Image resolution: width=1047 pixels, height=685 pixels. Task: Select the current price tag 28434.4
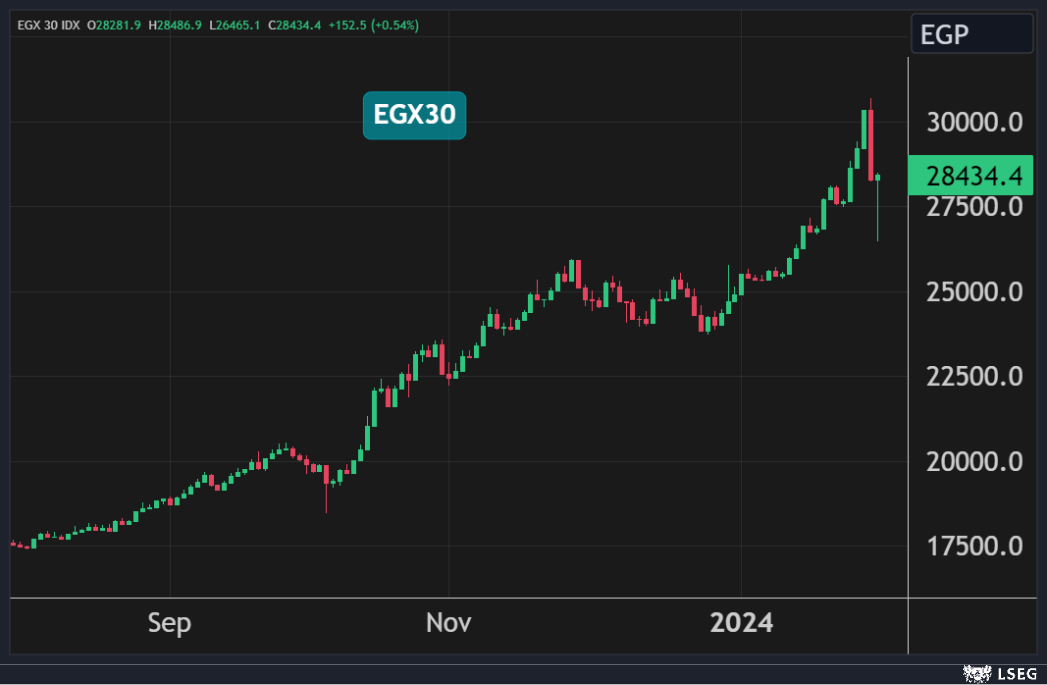pyautogui.click(x=972, y=176)
